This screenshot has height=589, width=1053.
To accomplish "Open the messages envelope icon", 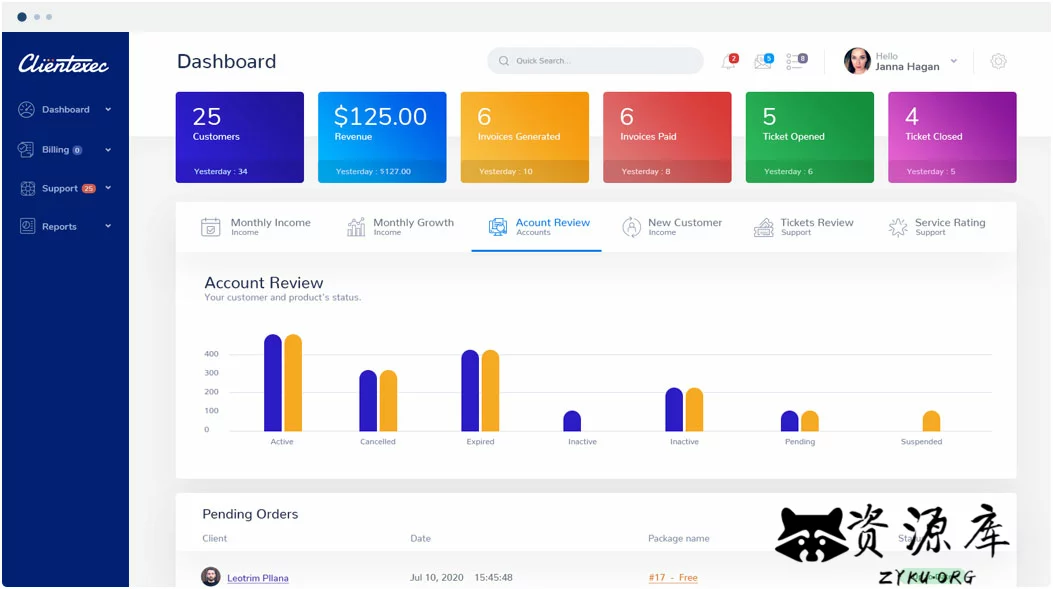I will 762,62.
